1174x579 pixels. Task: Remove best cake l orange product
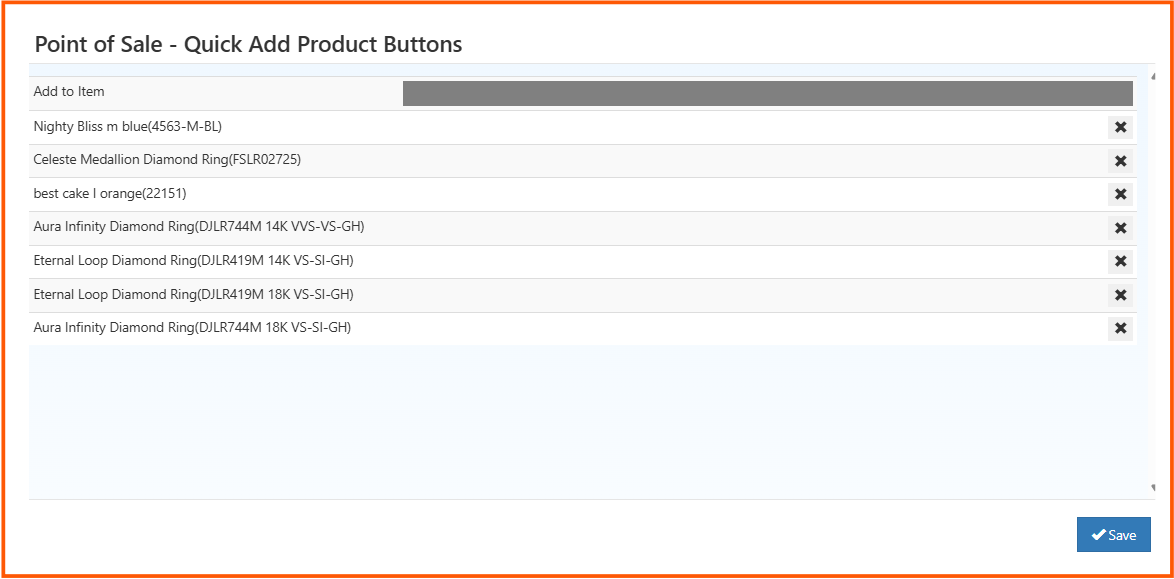pyautogui.click(x=1120, y=194)
